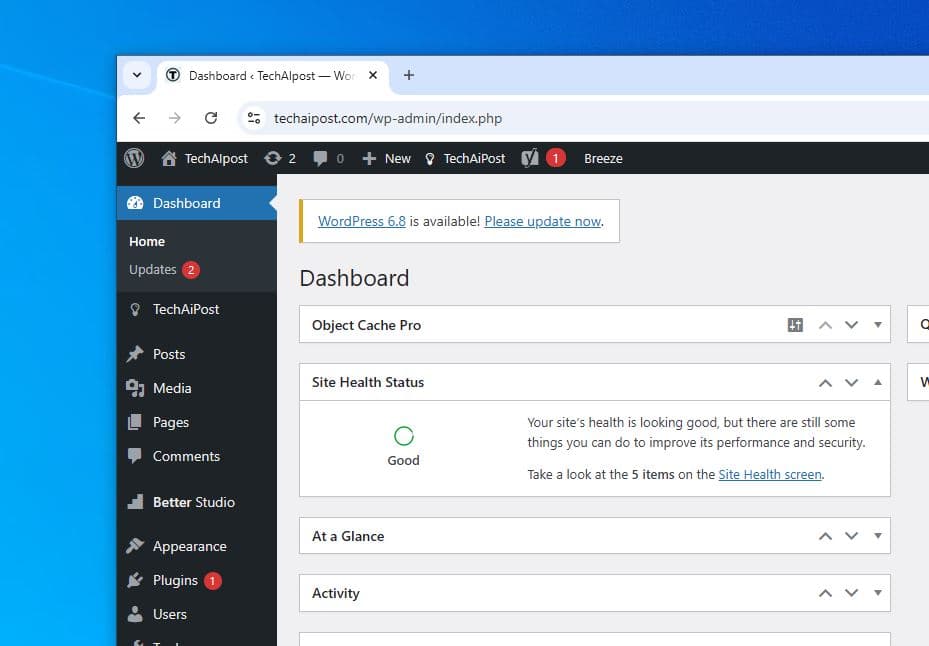Open Dashboard in the sidebar
This screenshot has height=646, width=929.
(x=197, y=203)
